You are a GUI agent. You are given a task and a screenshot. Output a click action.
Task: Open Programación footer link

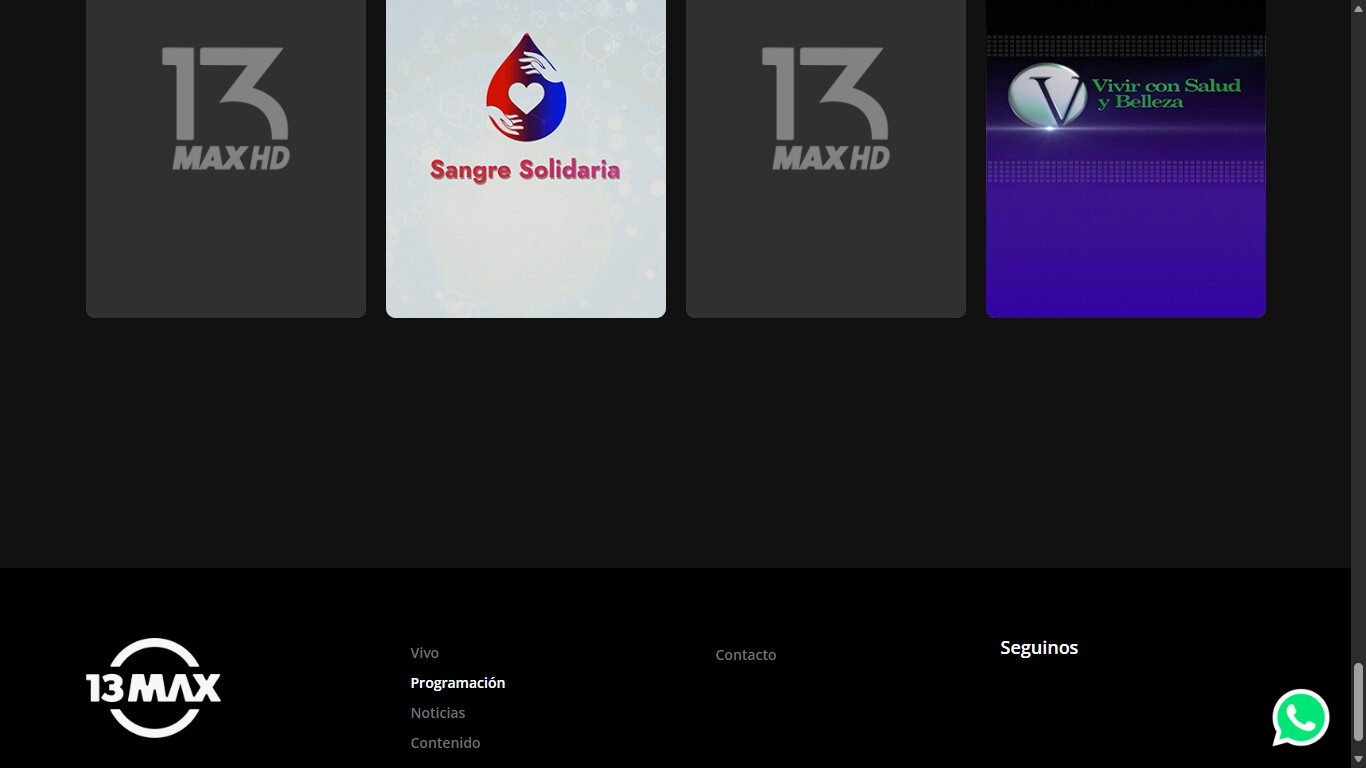(x=457, y=683)
